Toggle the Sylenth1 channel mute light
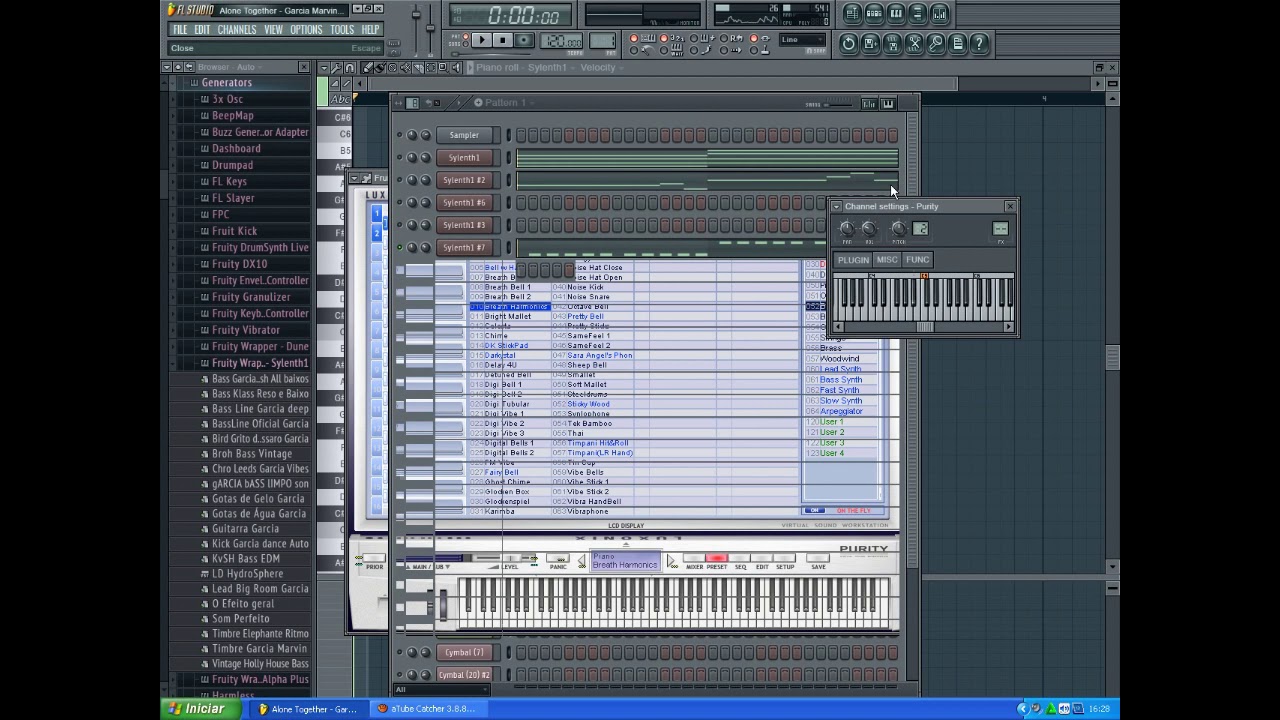 click(400, 157)
